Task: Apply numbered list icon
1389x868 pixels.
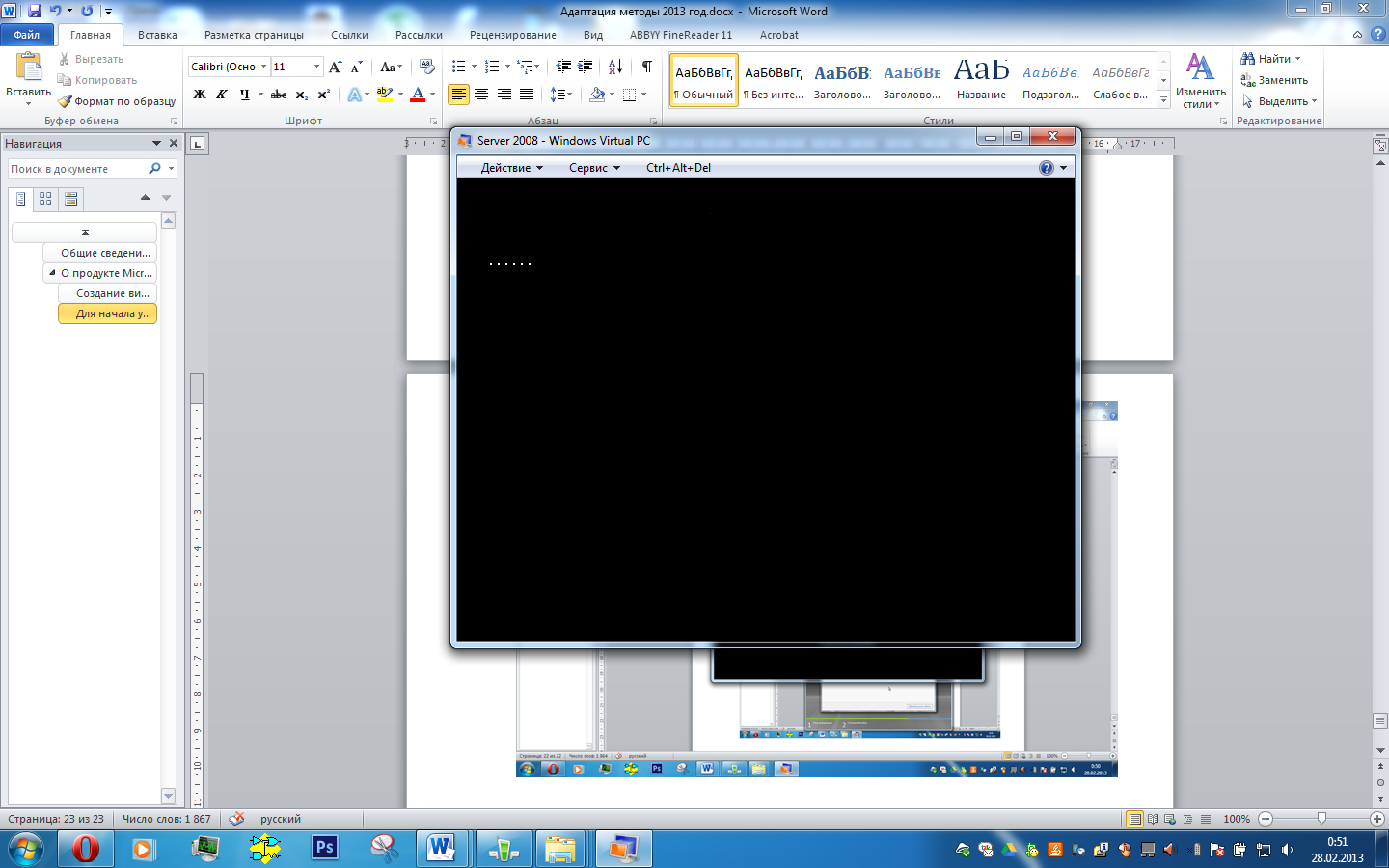Action: point(492,67)
